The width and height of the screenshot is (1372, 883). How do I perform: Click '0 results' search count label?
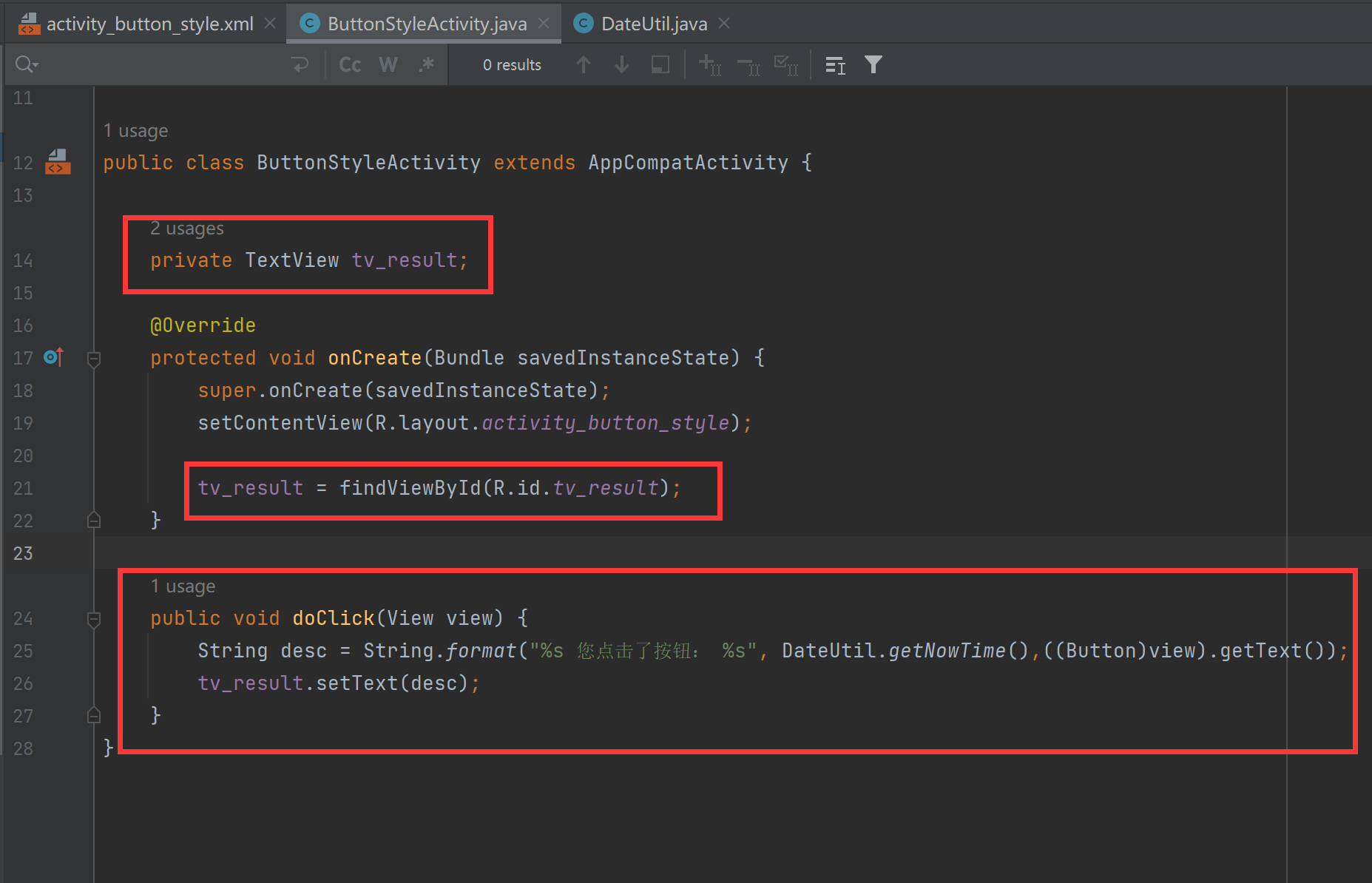point(512,65)
